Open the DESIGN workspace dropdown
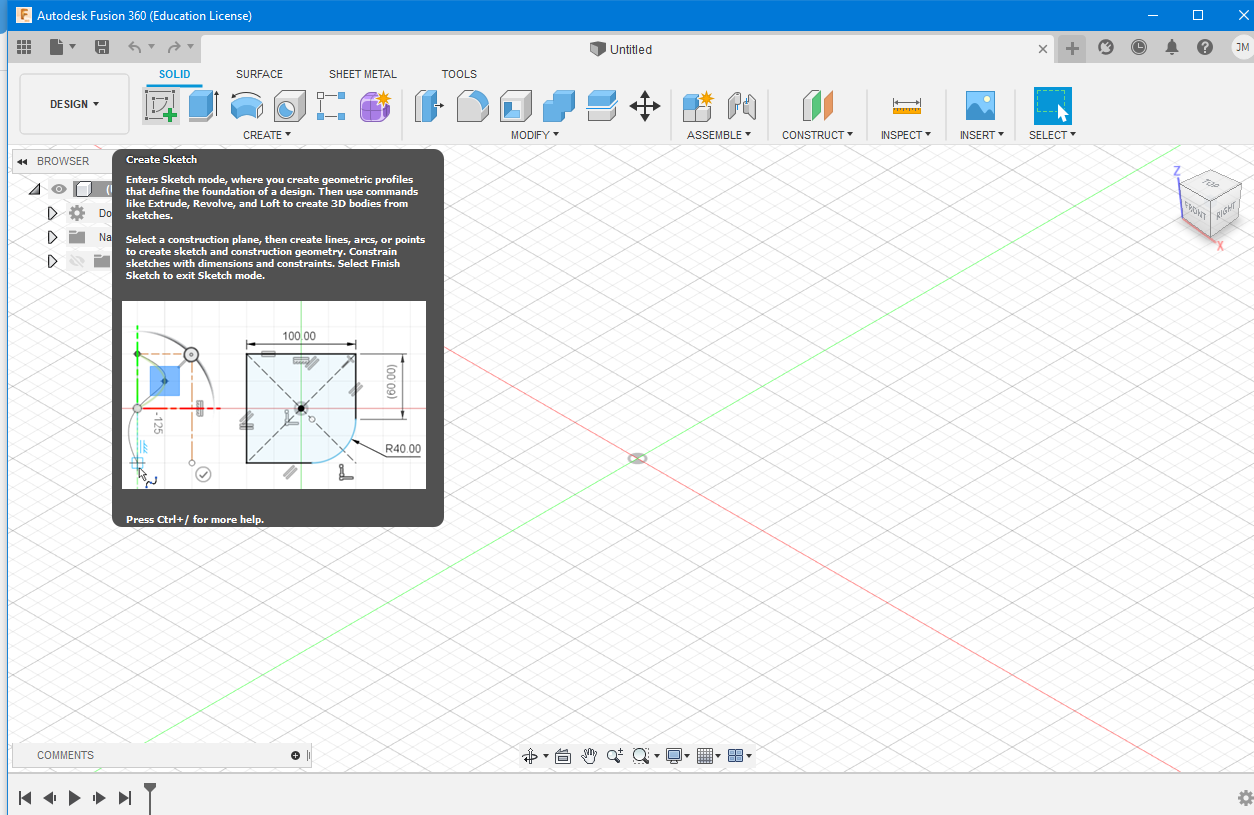1254x815 pixels. click(x=74, y=104)
